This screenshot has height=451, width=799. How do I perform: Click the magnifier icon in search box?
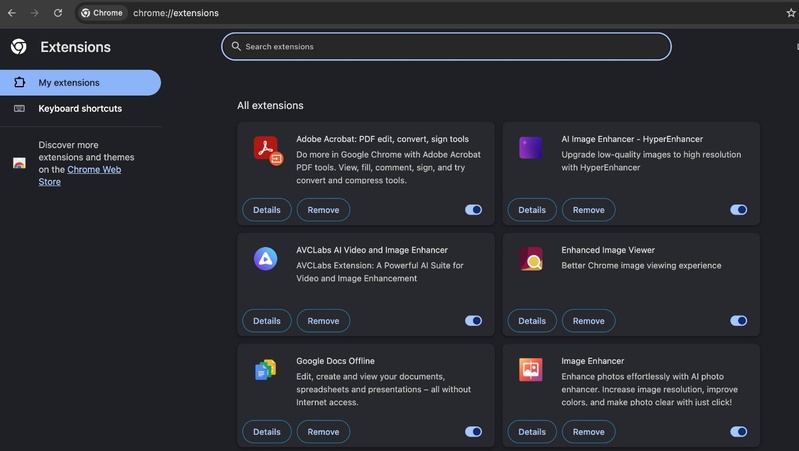click(236, 46)
